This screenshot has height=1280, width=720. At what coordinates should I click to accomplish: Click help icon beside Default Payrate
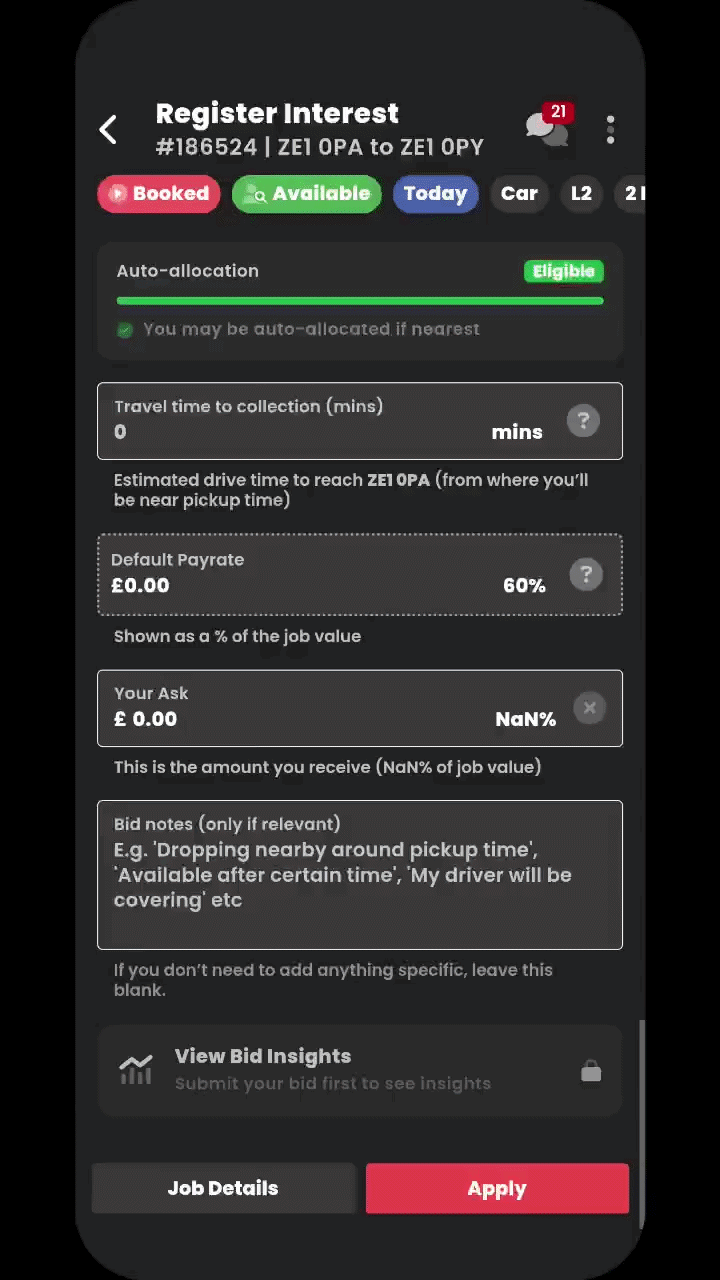(586, 575)
